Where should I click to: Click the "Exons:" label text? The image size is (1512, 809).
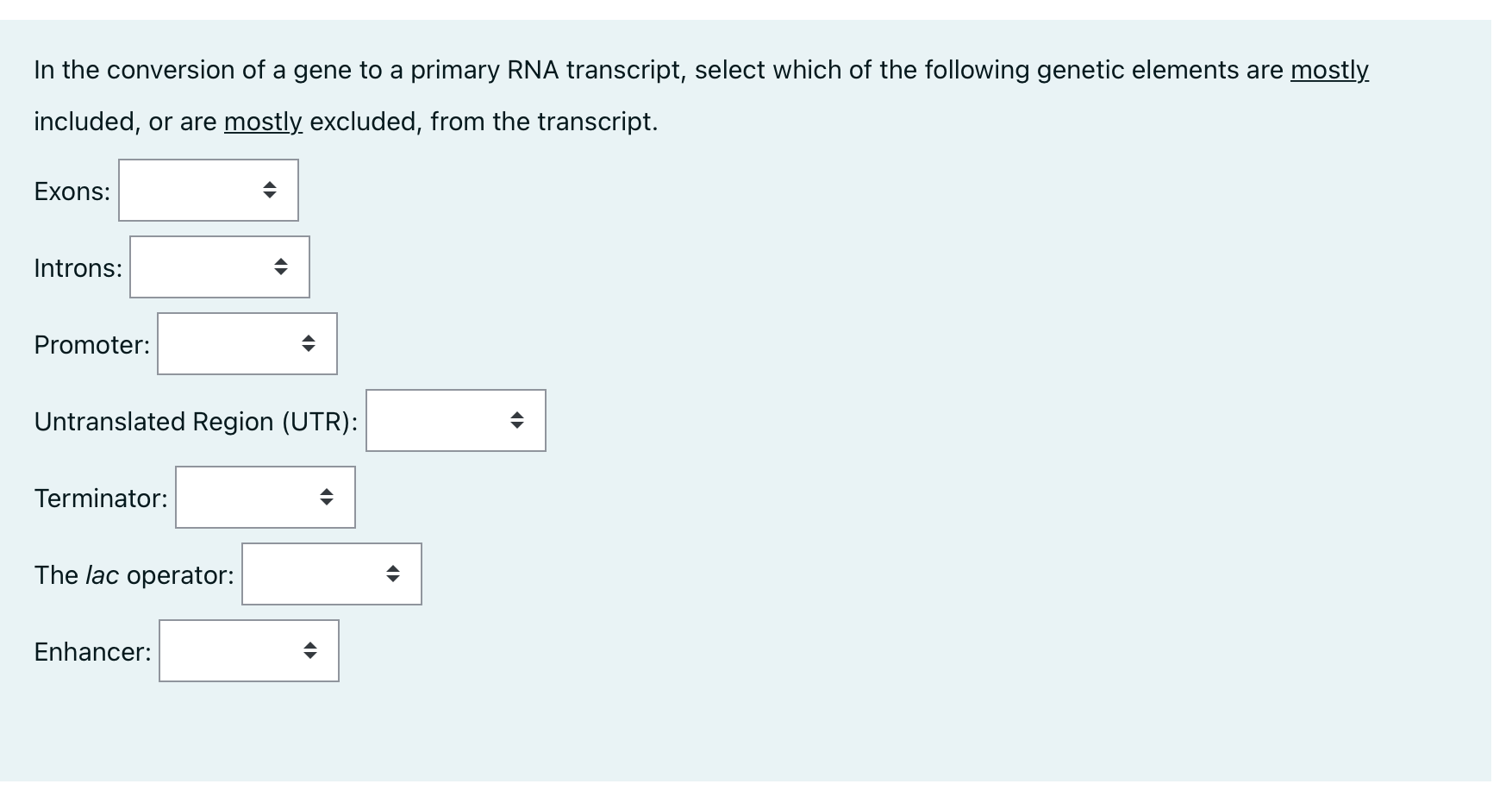click(72, 191)
